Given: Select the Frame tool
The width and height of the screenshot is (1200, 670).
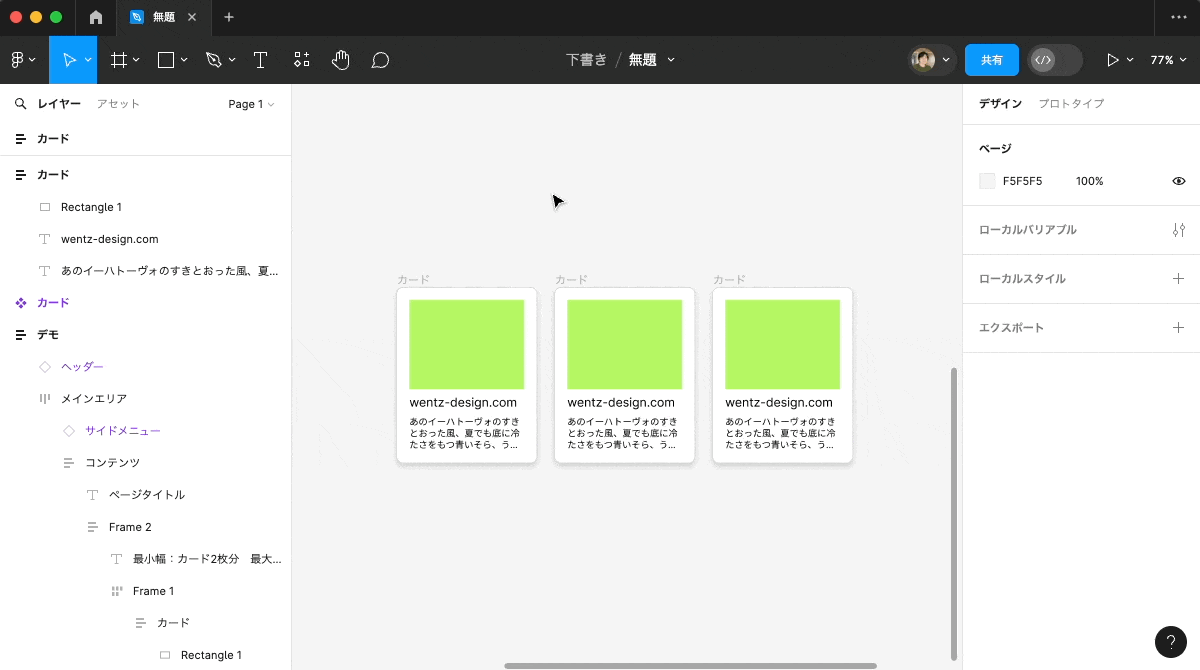Looking at the screenshot, I should [118, 59].
